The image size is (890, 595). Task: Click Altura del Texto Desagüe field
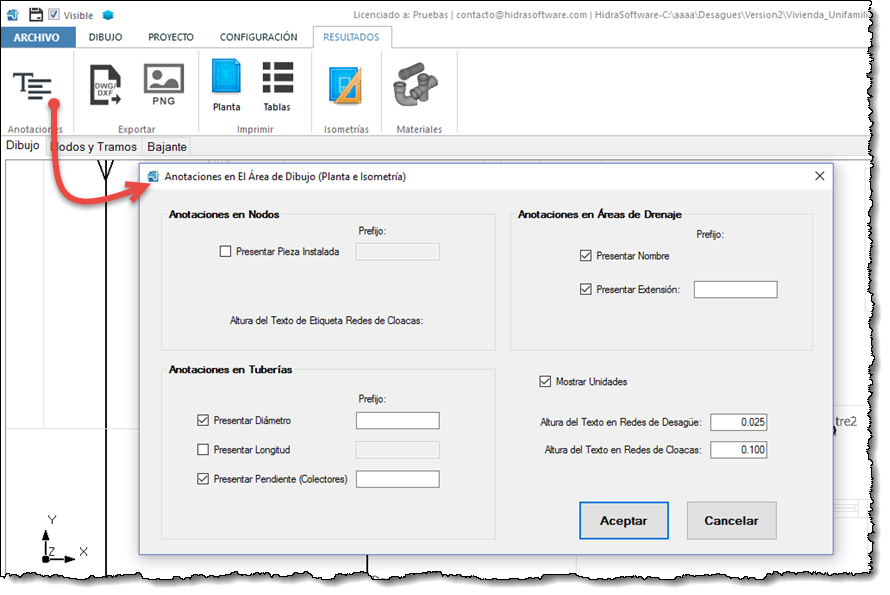(x=738, y=422)
